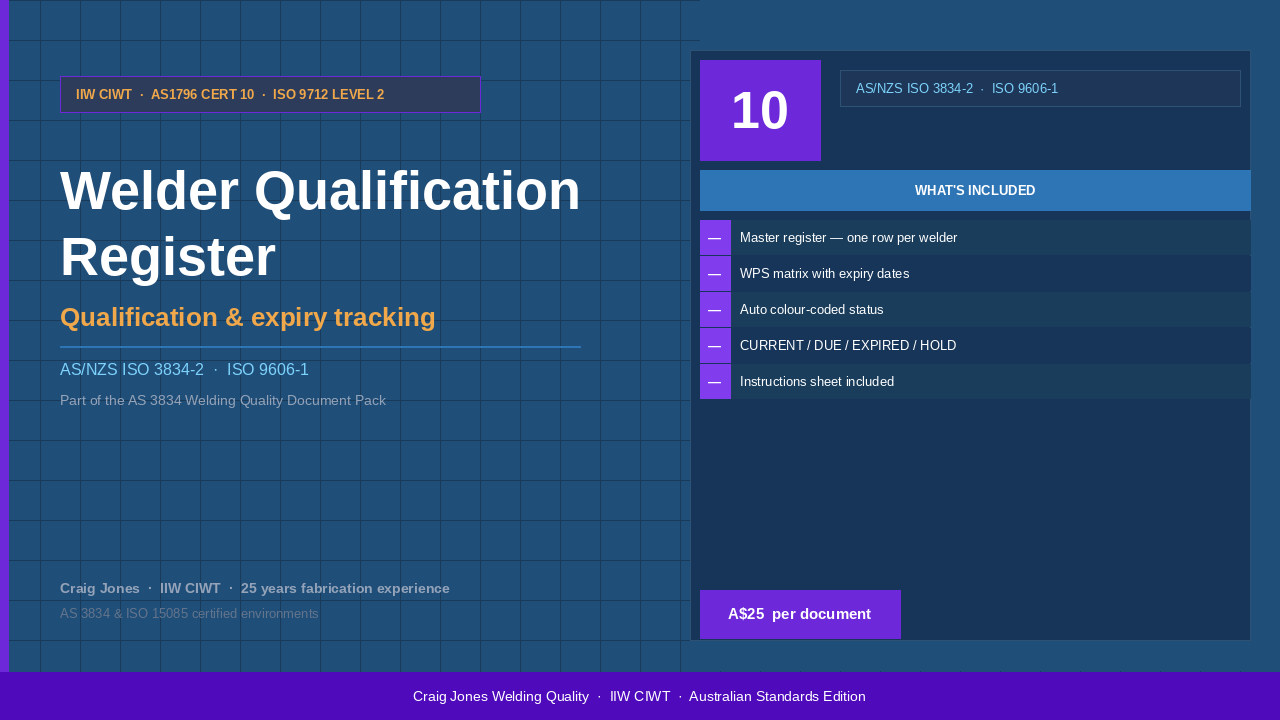Click Craig Jones 25 years fabrication experience line
Image resolution: width=1280 pixels, height=720 pixels.
(255, 588)
